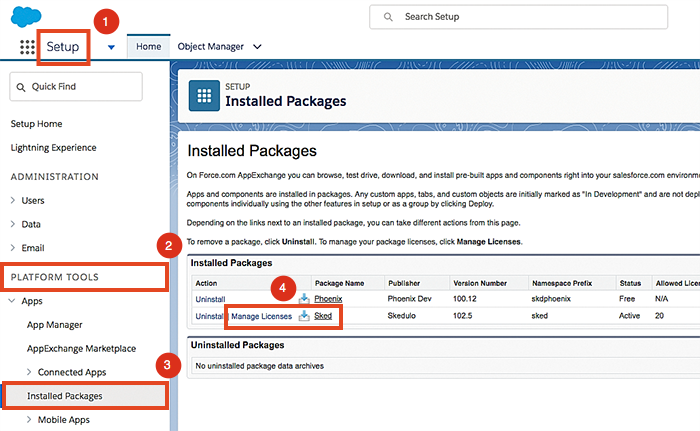
Task: Click the download icon beside Phoenix
Action: (304, 299)
